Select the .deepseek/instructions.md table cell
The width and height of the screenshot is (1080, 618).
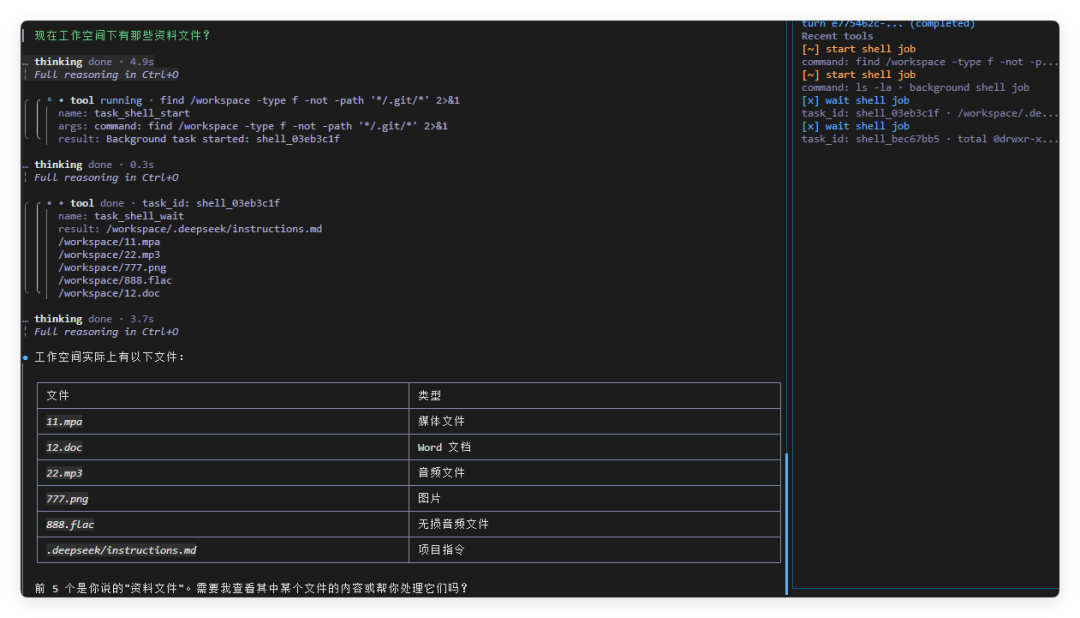click(x=223, y=550)
